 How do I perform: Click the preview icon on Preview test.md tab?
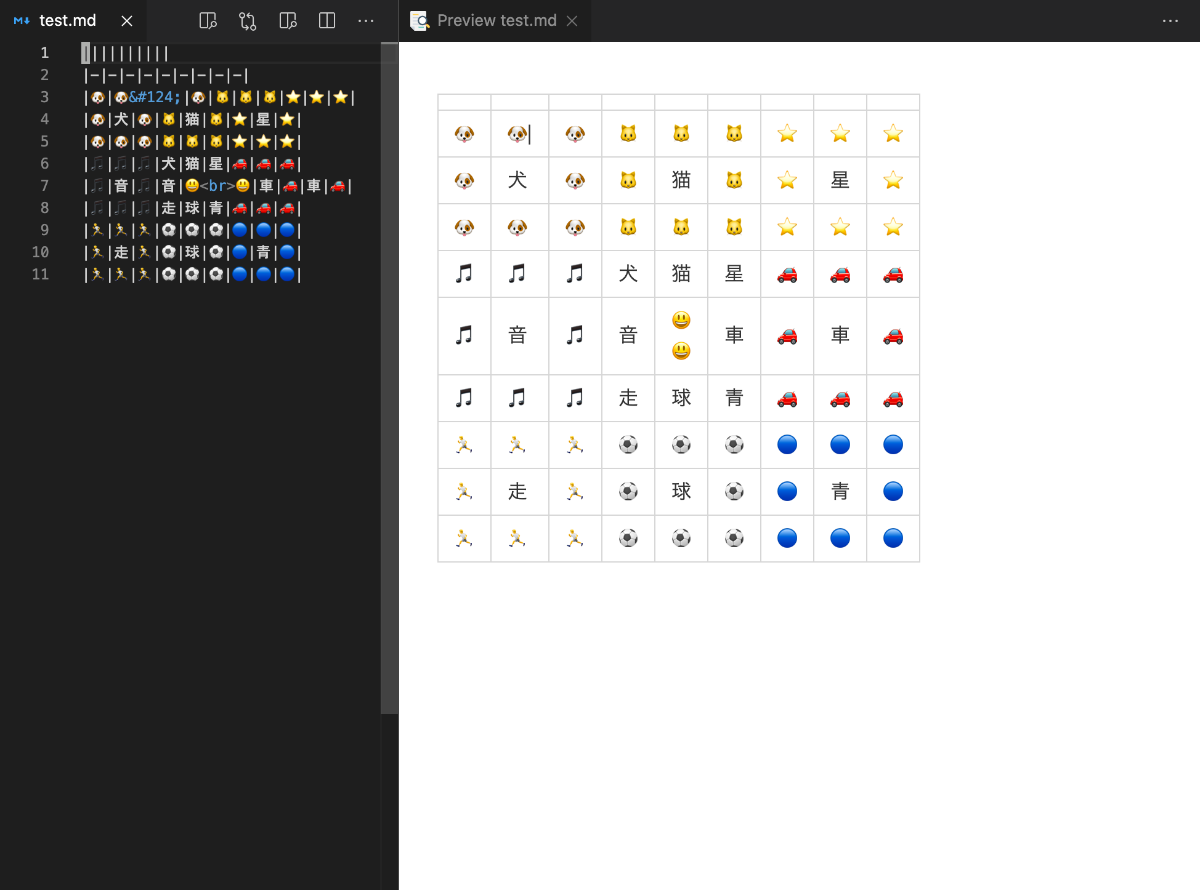[420, 21]
